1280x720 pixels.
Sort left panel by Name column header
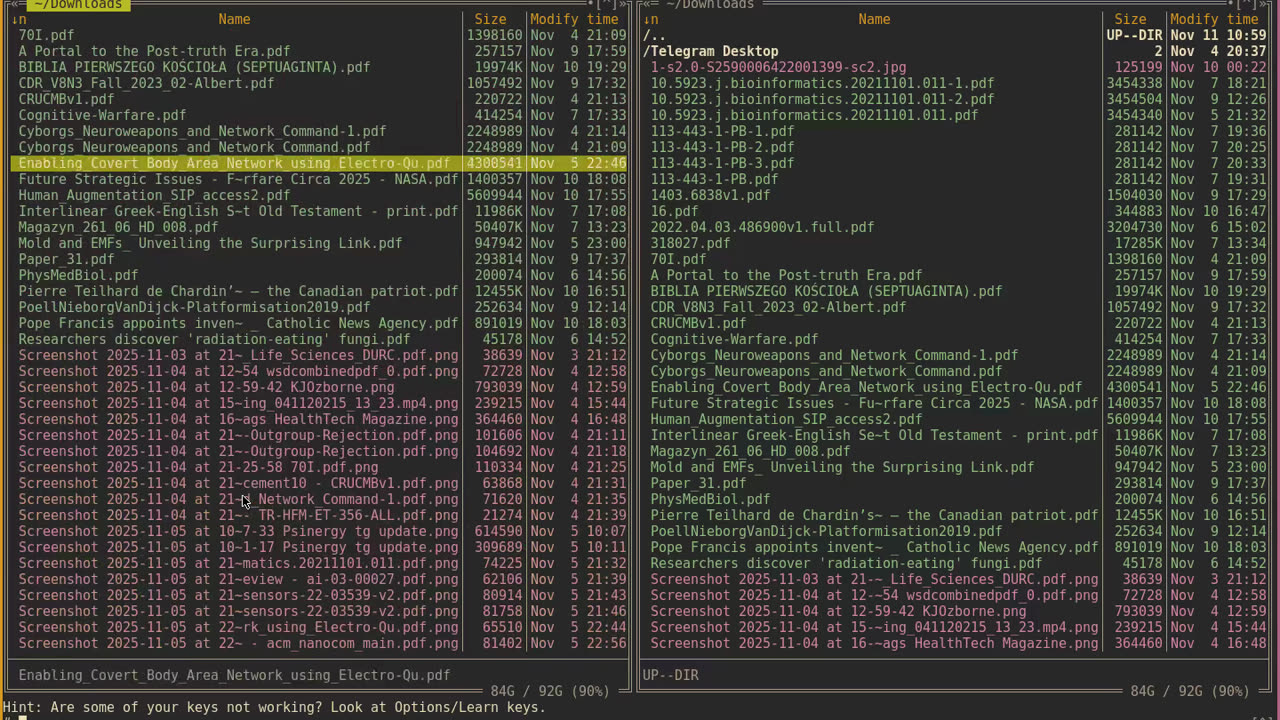click(x=234, y=19)
